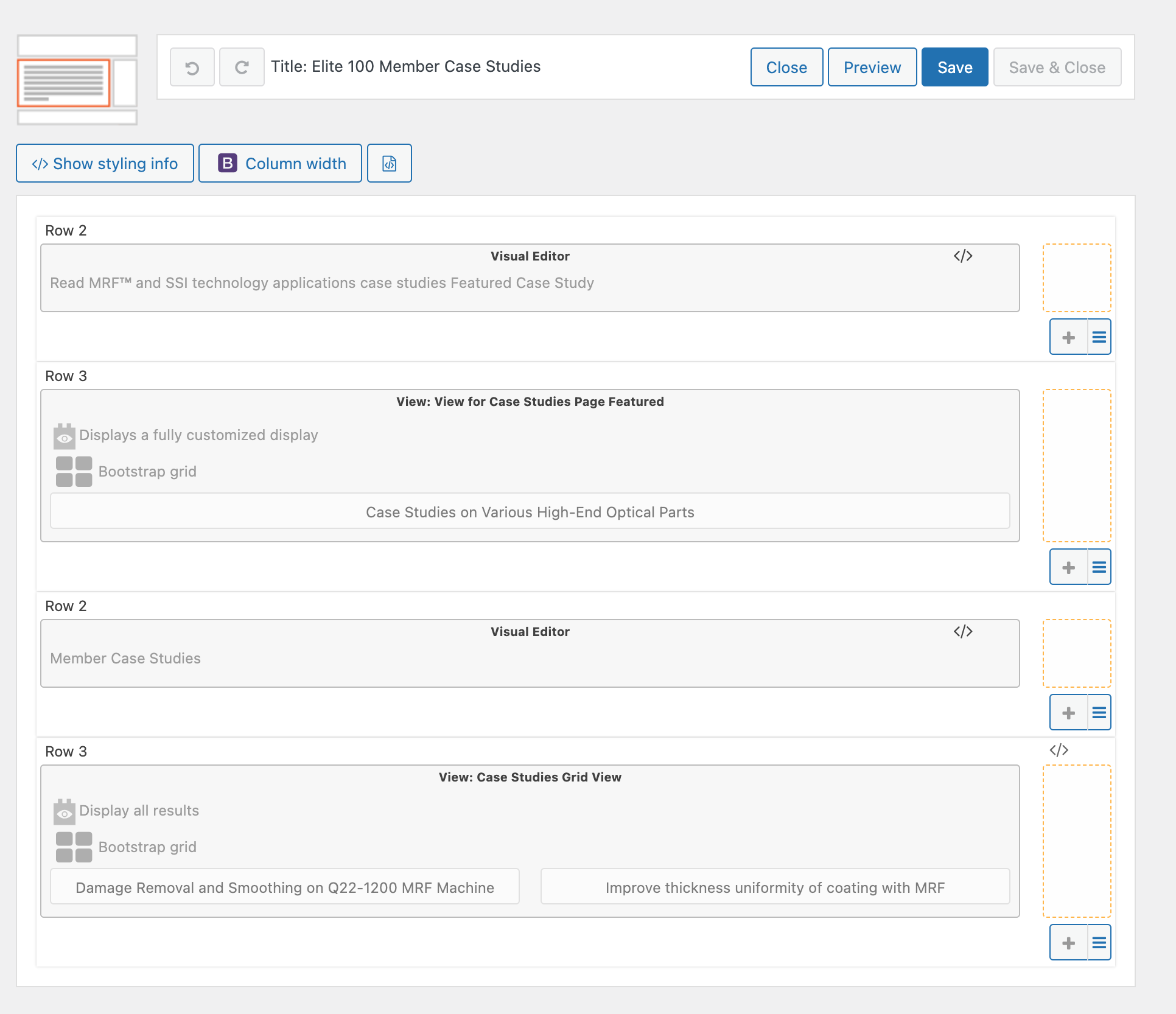This screenshot has height=1014, width=1176.
Task: Click 'Read MRF™ and SSI technology' text
Action: (x=322, y=283)
